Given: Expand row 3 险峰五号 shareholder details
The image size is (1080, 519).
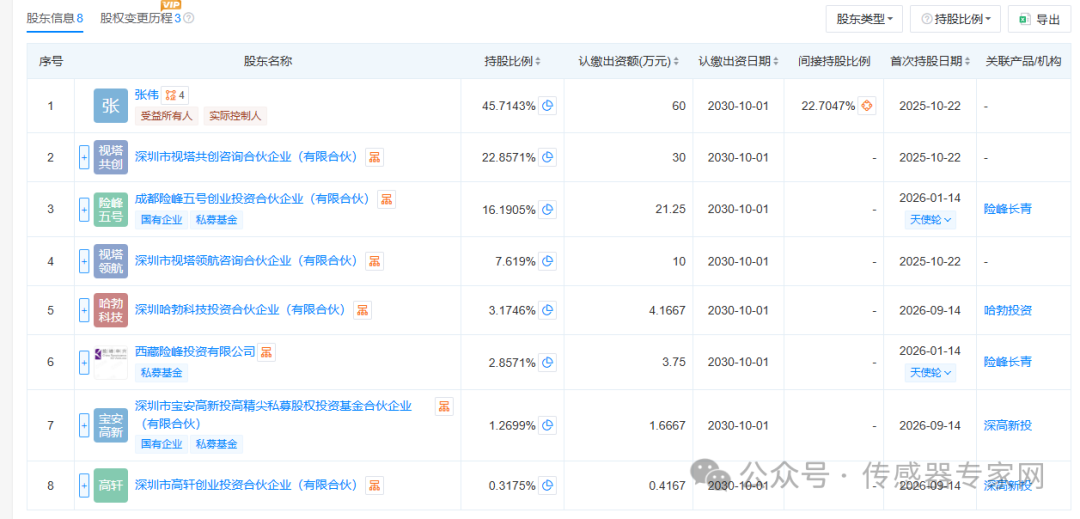Looking at the screenshot, I should tap(84, 209).
